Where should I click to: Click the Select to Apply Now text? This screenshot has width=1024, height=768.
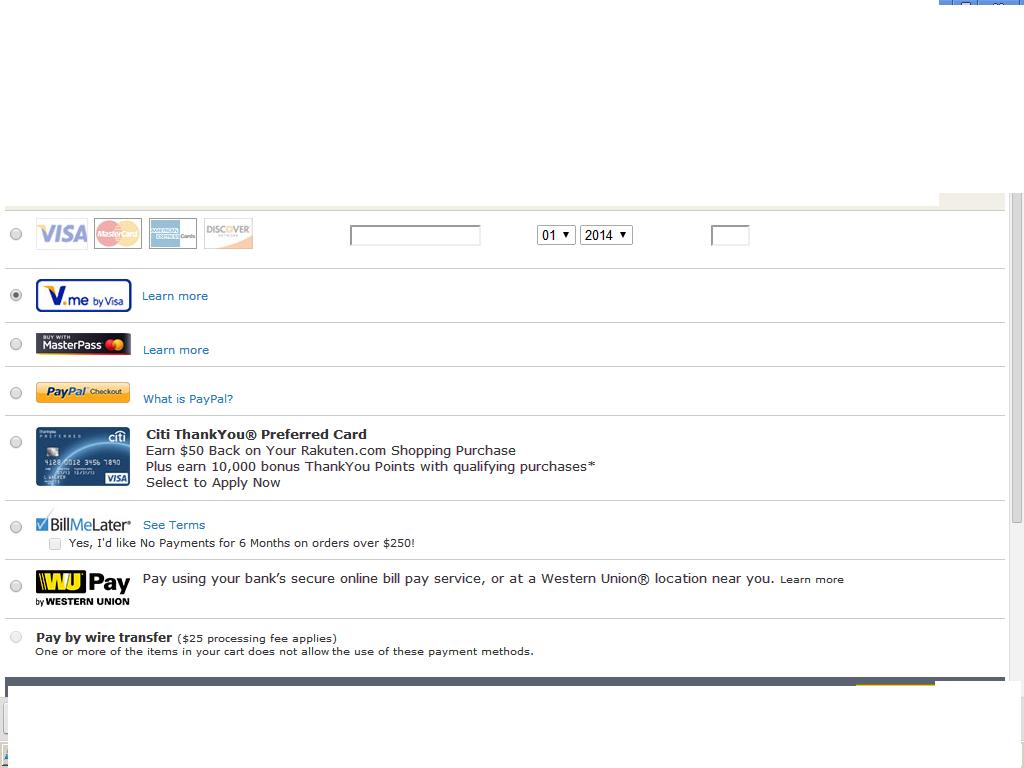213,483
